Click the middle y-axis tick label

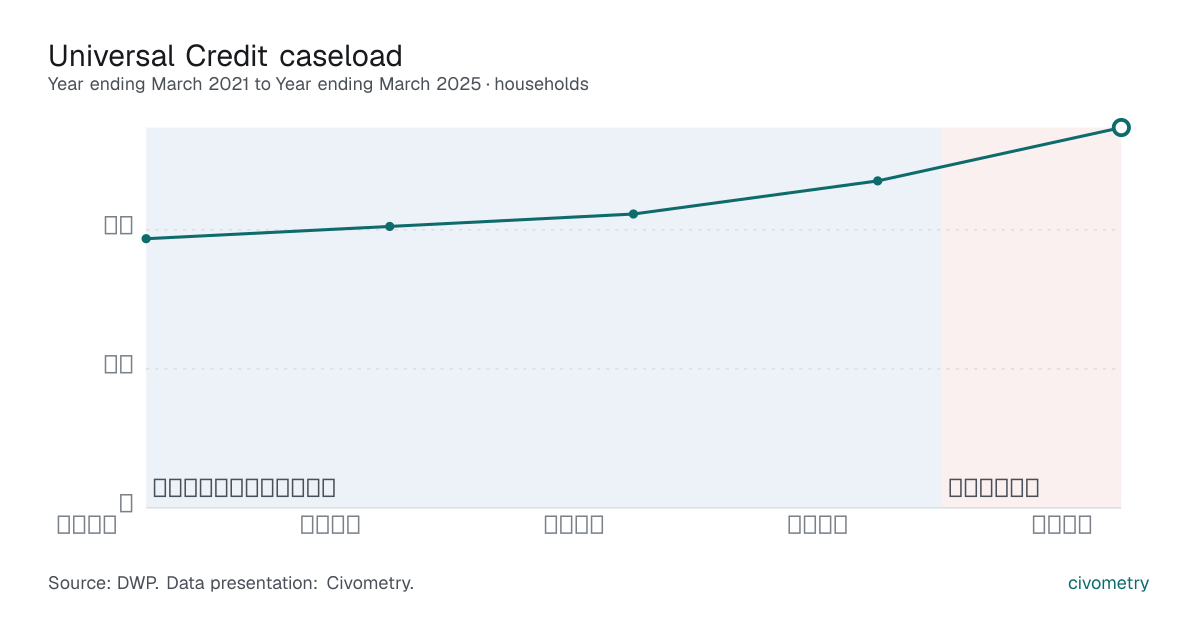coord(119,364)
